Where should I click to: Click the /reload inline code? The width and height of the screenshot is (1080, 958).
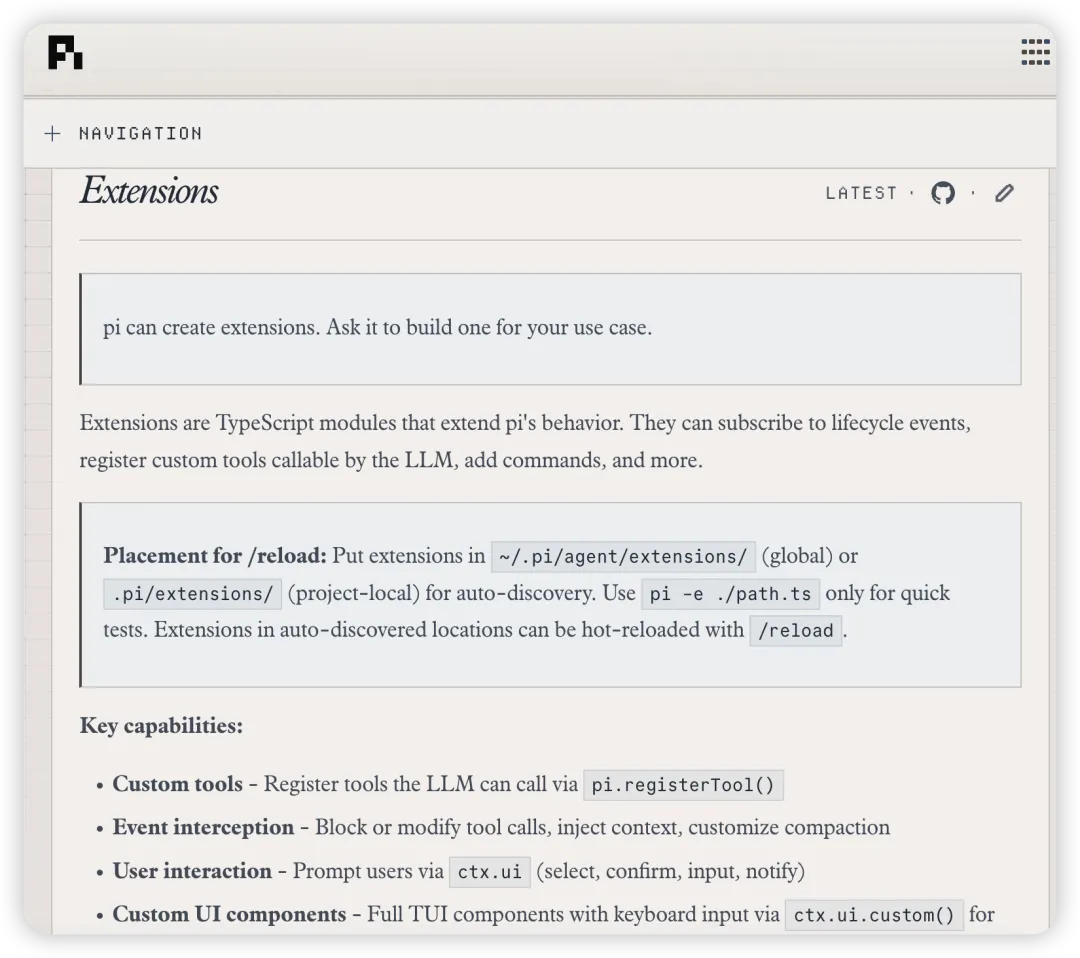coord(796,630)
